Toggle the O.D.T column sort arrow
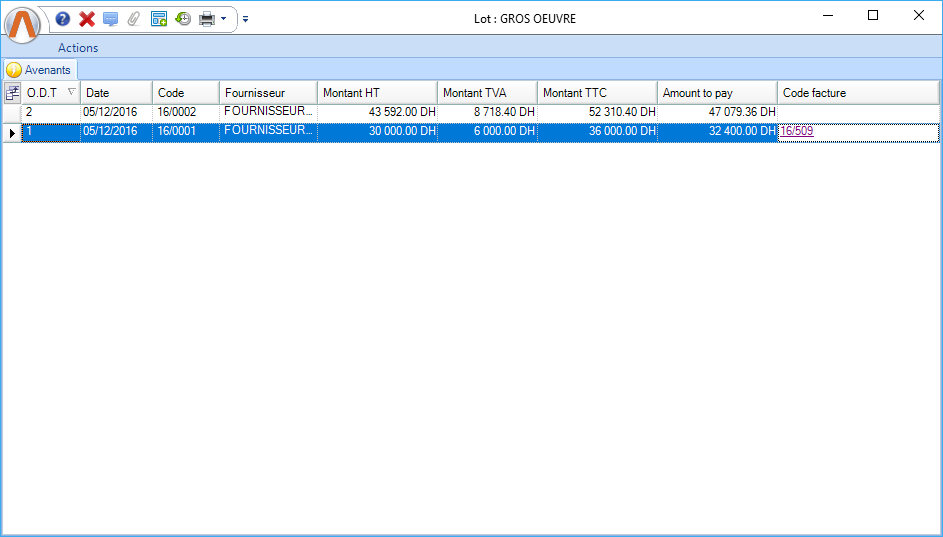The image size is (943, 537). (x=70, y=93)
